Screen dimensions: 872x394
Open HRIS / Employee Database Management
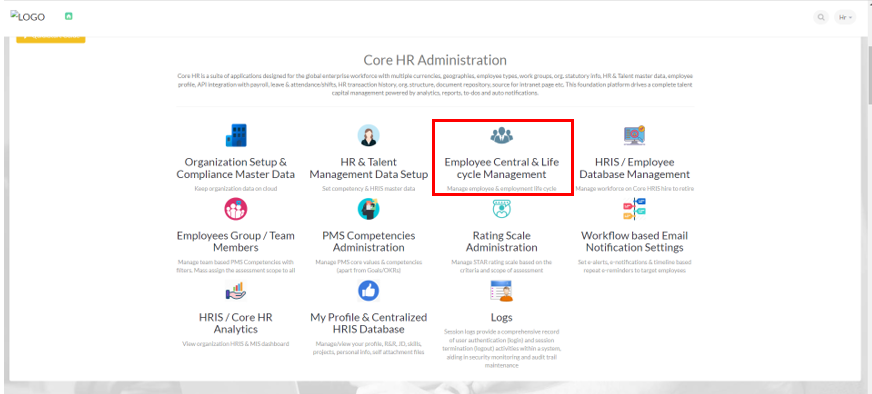point(635,168)
